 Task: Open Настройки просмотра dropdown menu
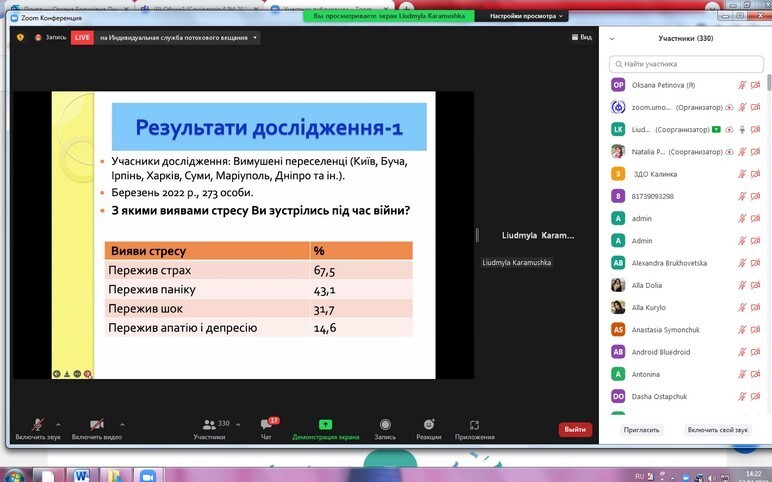point(526,16)
